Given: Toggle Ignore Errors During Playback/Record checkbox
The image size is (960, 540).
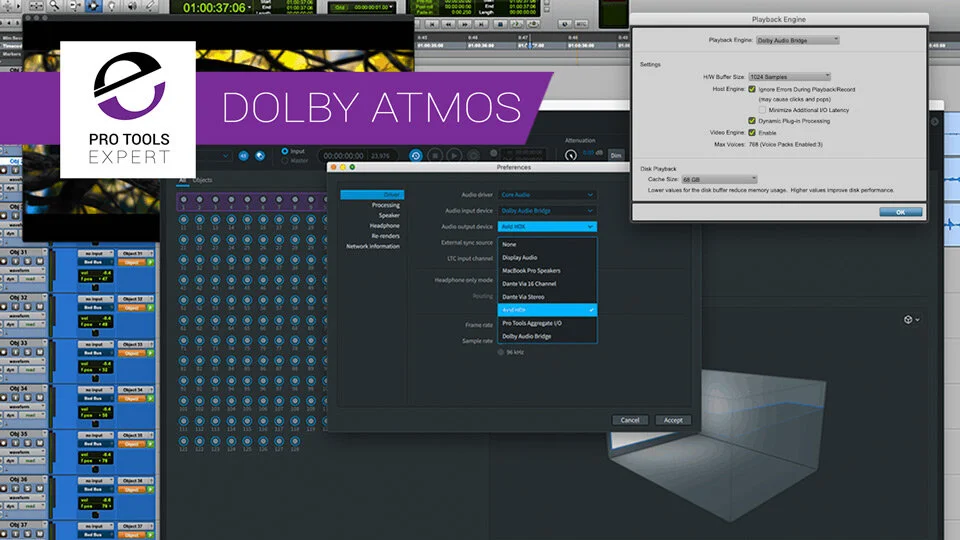Looking at the screenshot, I should [752, 89].
